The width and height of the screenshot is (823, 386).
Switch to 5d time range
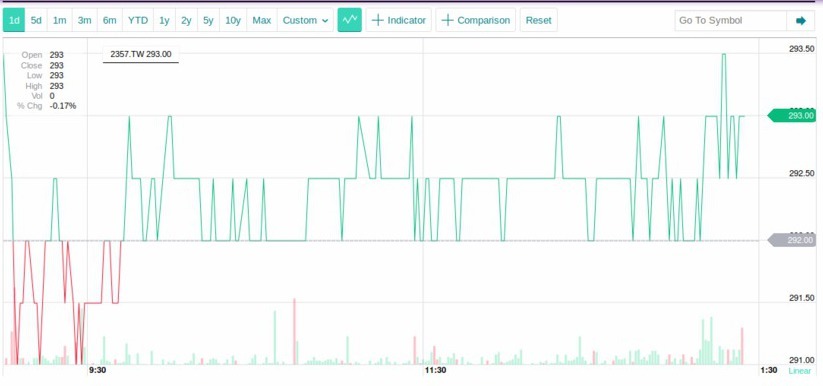pos(36,20)
